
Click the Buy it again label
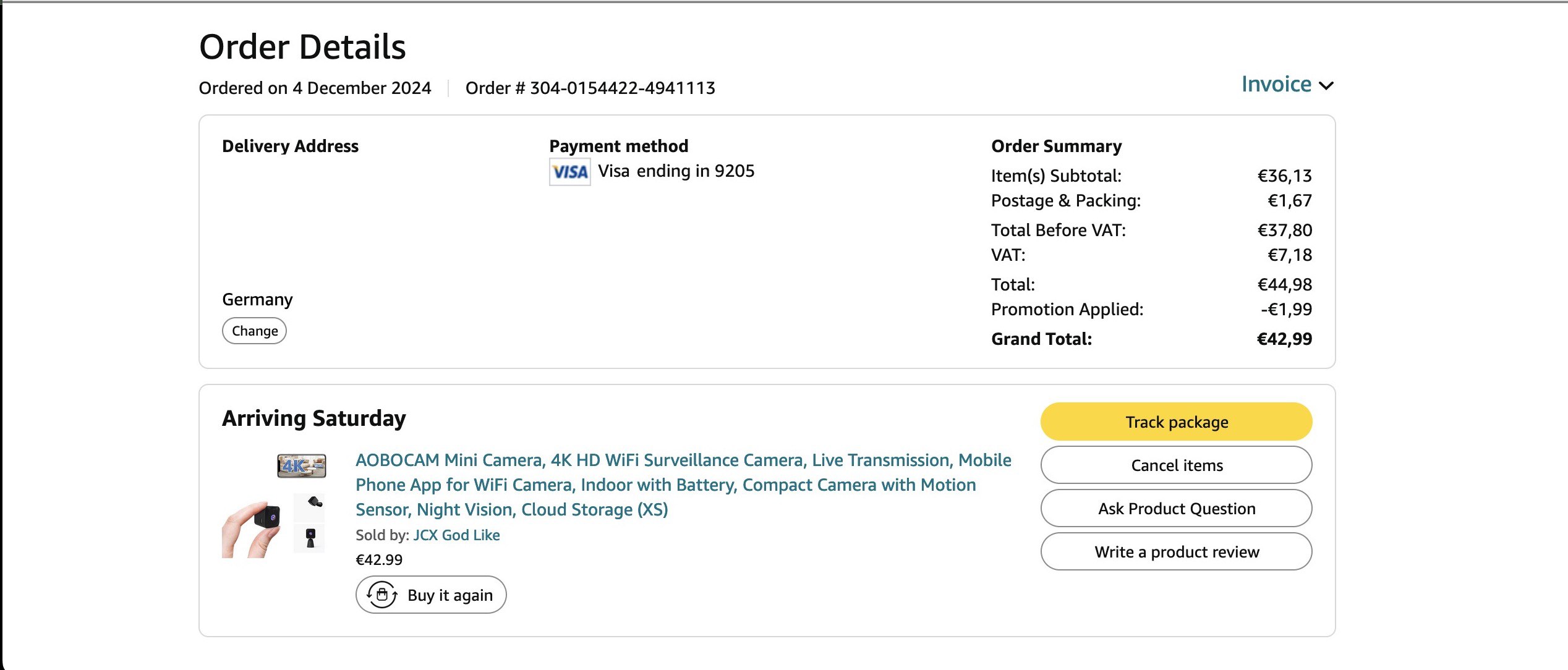450,595
